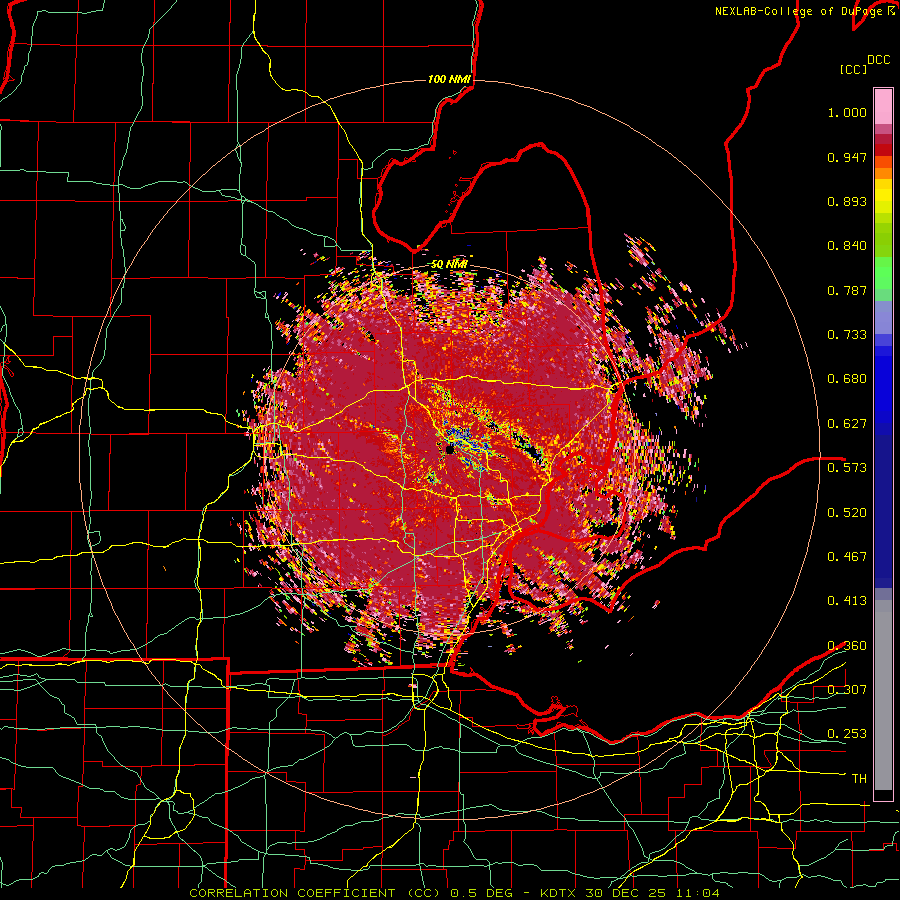Click the 0.5 DEG elevation text in the caption
The height and width of the screenshot is (900, 900).
(482, 893)
